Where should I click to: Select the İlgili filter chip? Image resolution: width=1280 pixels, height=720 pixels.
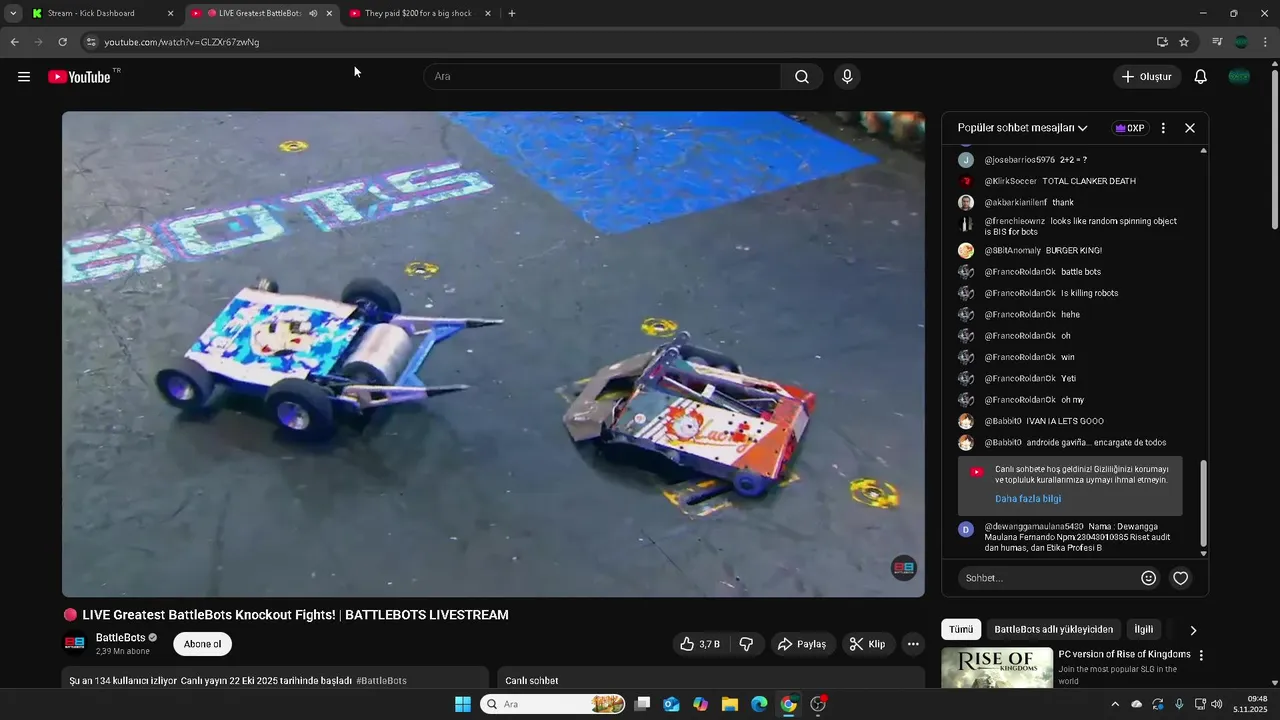[x=1144, y=629]
